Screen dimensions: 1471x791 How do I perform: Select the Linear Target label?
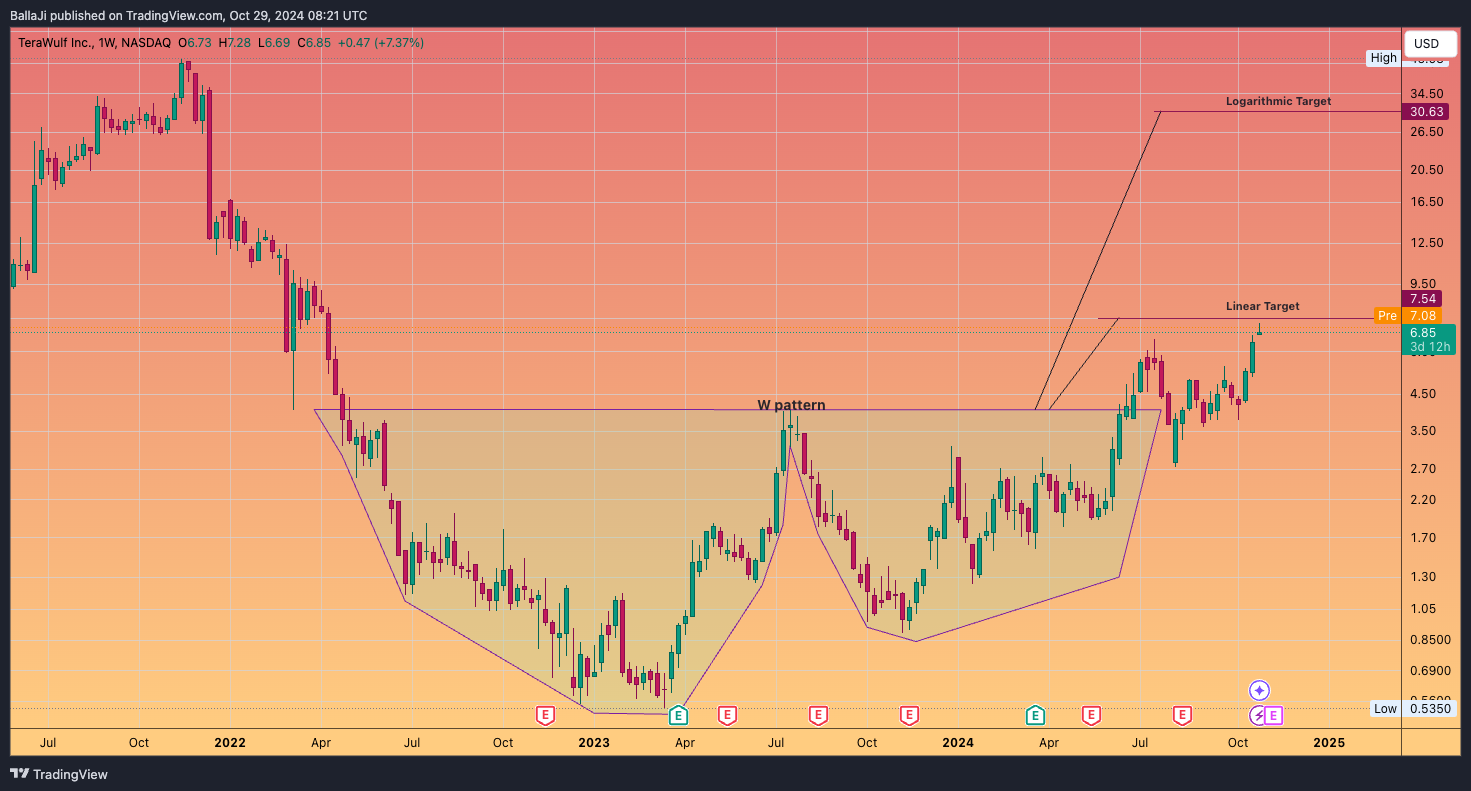point(1263,306)
